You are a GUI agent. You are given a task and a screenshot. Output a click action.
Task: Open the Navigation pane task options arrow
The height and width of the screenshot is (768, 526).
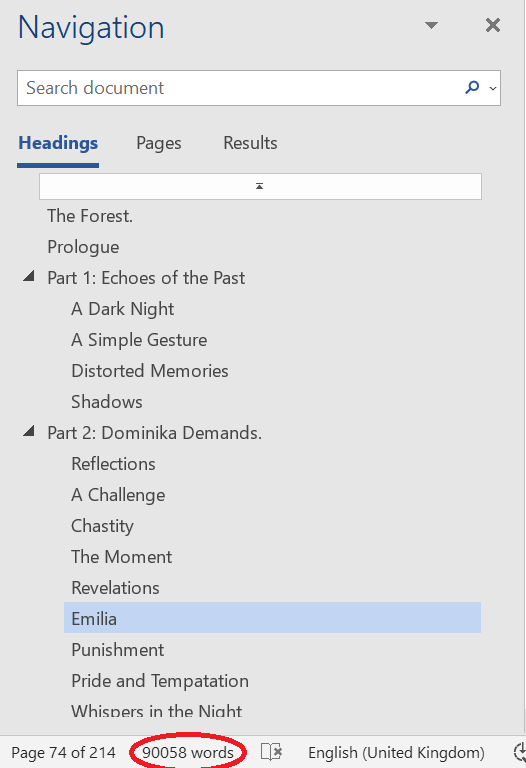(x=431, y=25)
